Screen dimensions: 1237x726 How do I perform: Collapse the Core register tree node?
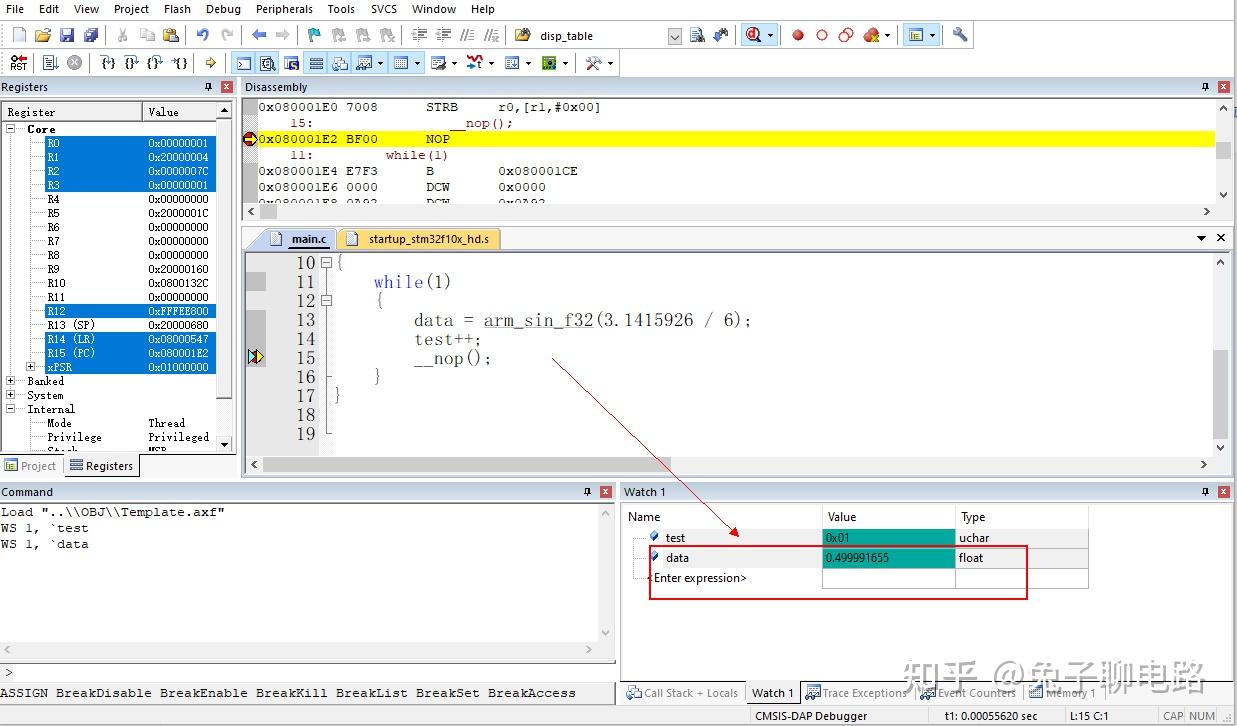point(11,129)
